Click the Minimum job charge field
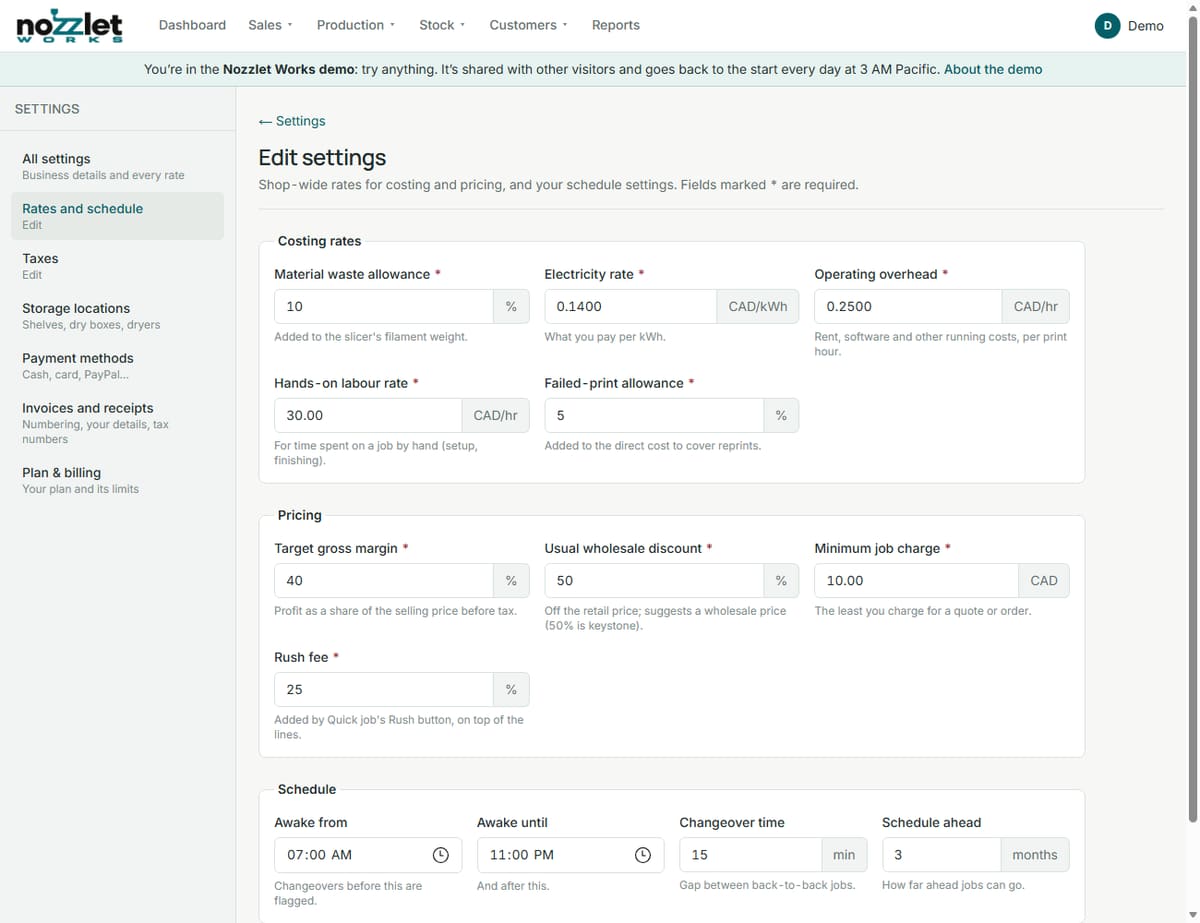The width and height of the screenshot is (1200, 923). [916, 580]
